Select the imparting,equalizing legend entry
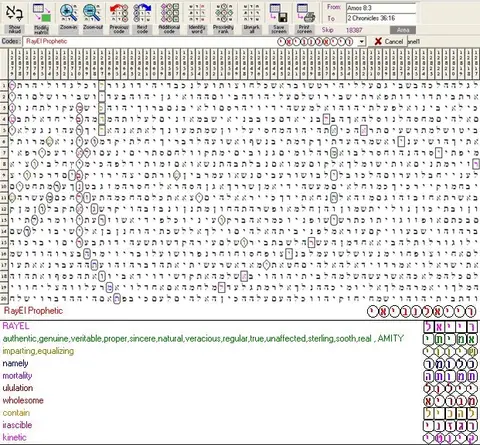Viewport: 480px width, 445px height. (38, 351)
